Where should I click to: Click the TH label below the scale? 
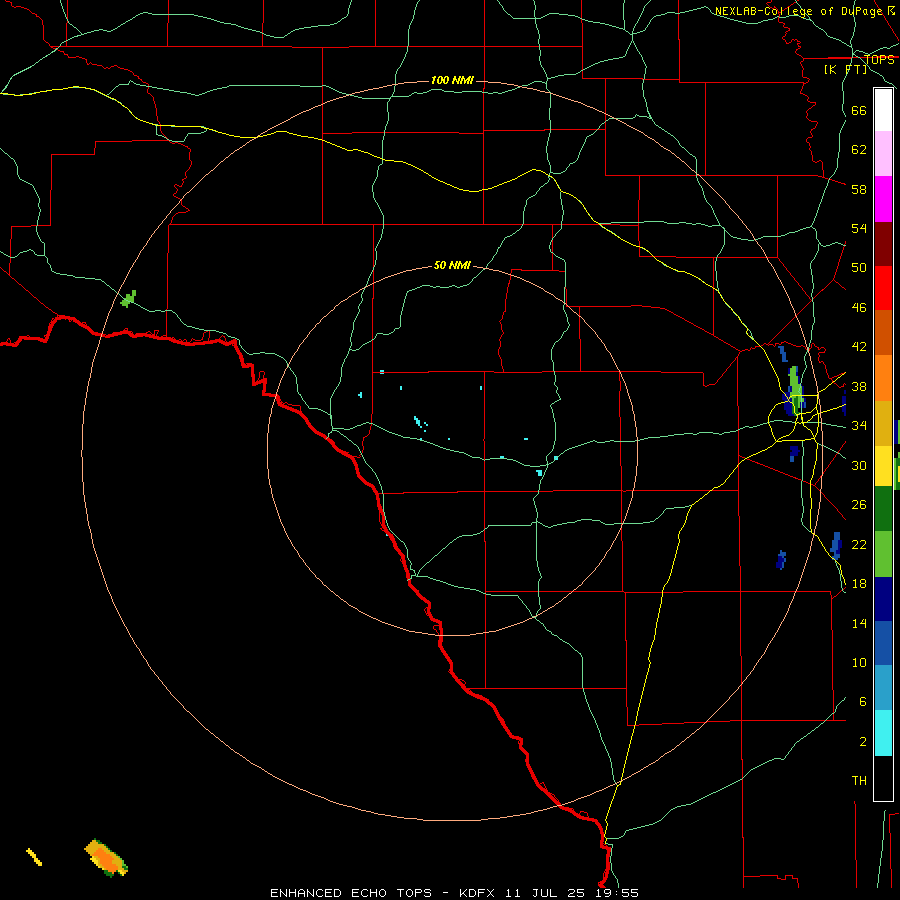(x=859, y=781)
